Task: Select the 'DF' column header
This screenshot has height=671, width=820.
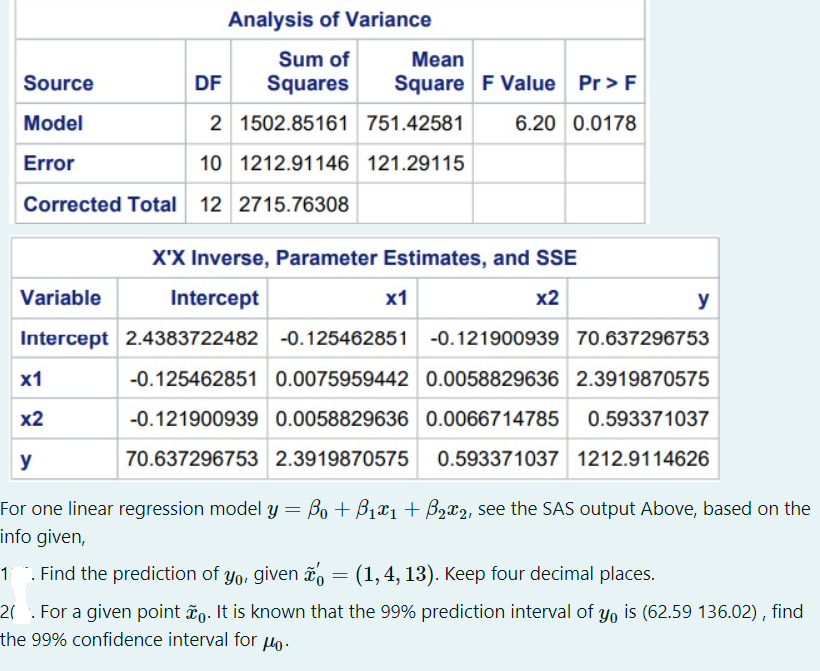Action: click(208, 83)
